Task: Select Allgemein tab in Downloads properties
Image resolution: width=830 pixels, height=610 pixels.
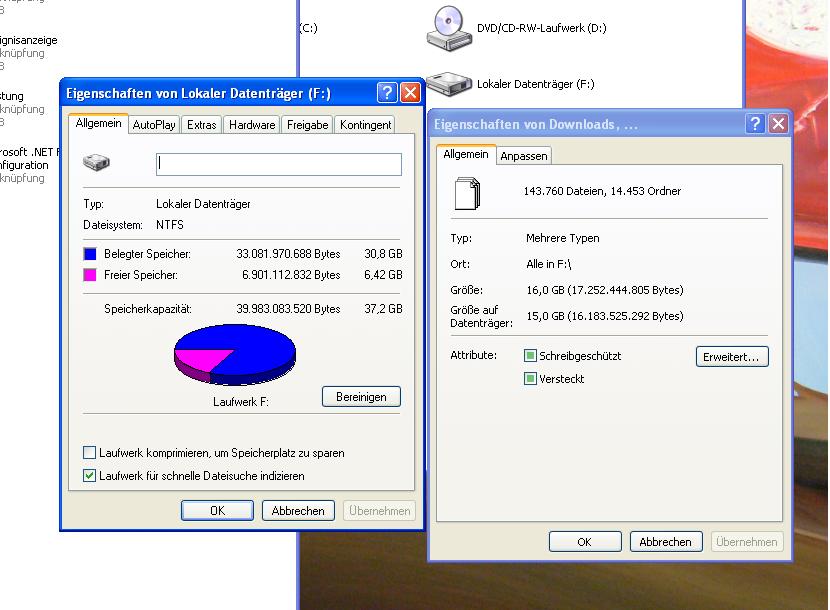Action: pyautogui.click(x=466, y=154)
